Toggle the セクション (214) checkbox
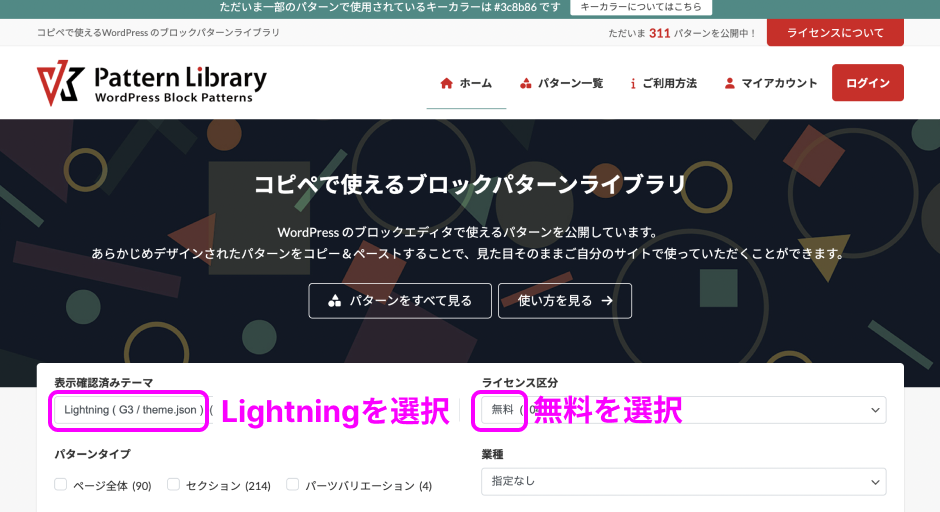This screenshot has width=940, height=512. click(173, 484)
